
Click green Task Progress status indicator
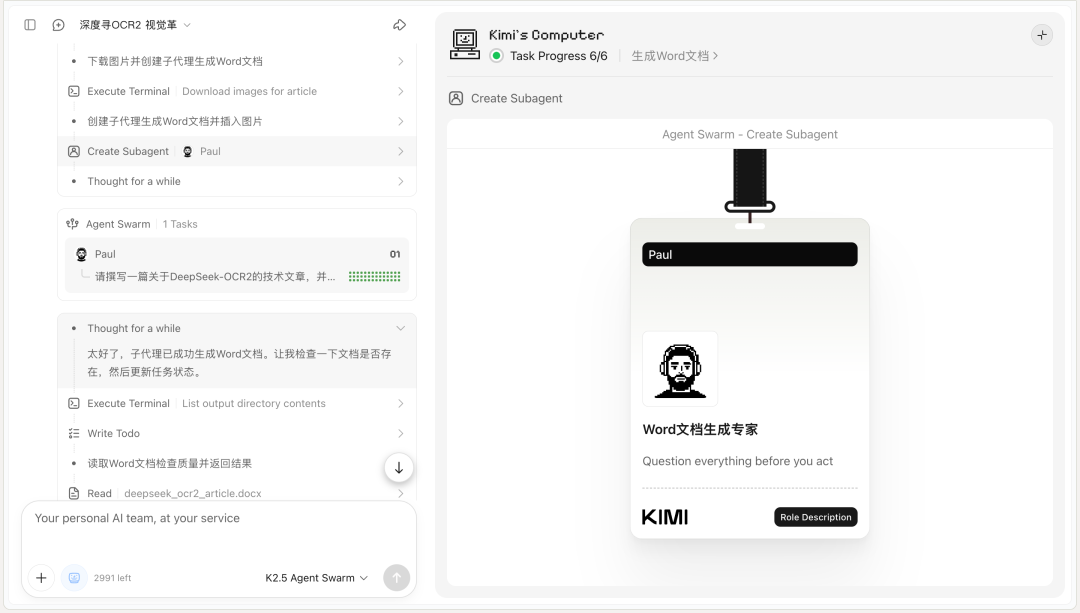pyautogui.click(x=497, y=56)
